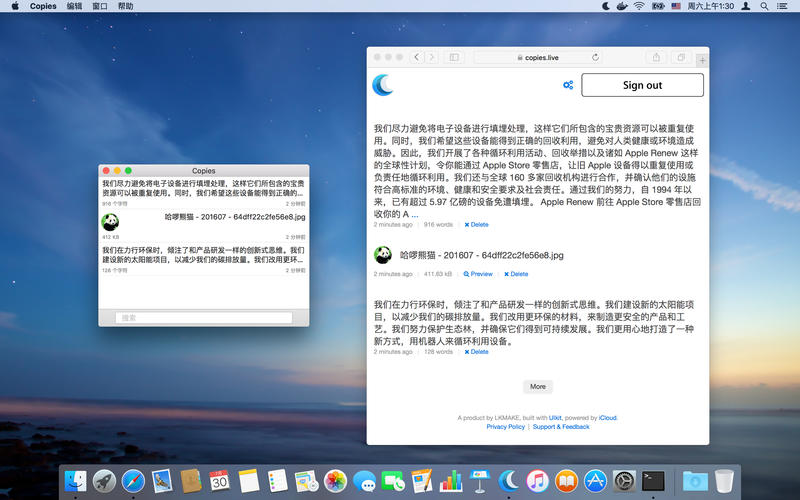Click the copies.live address bar
This screenshot has height=500, width=800.
coord(538,57)
